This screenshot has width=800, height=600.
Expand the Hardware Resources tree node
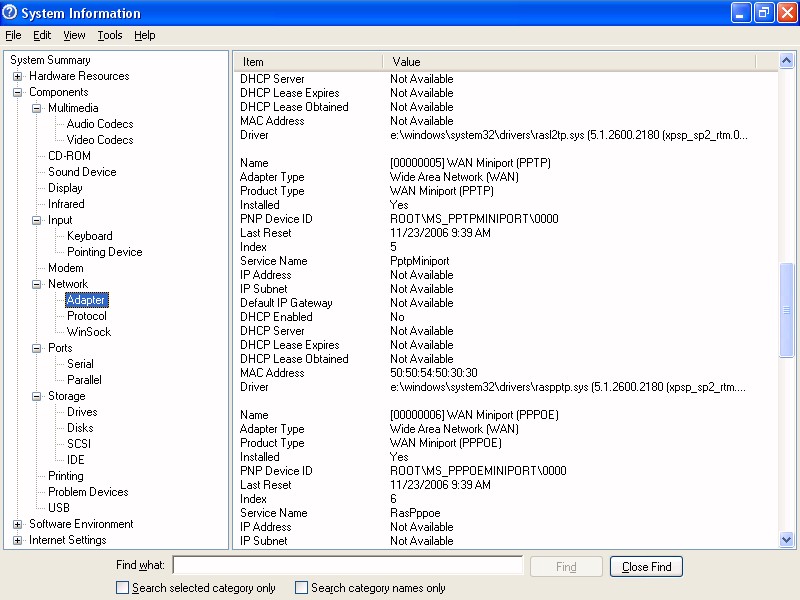click(x=18, y=76)
